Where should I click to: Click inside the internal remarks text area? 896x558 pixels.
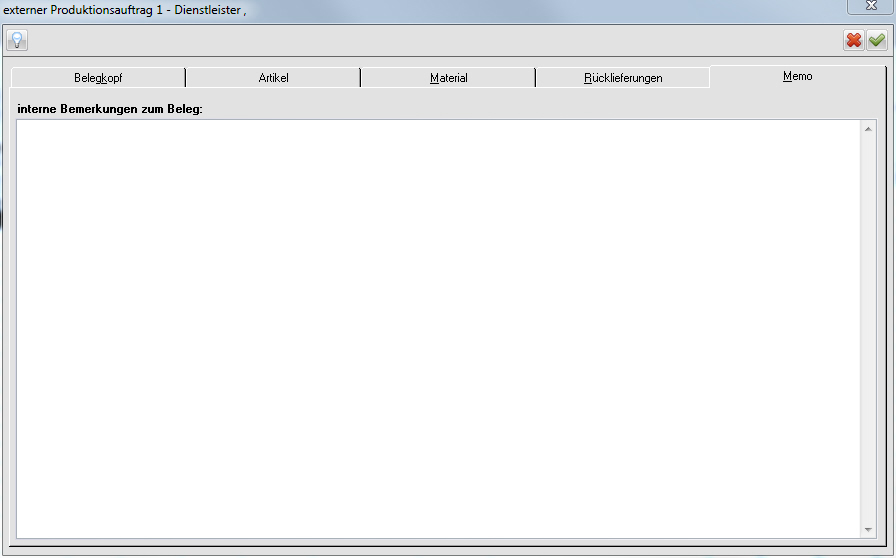click(438, 329)
